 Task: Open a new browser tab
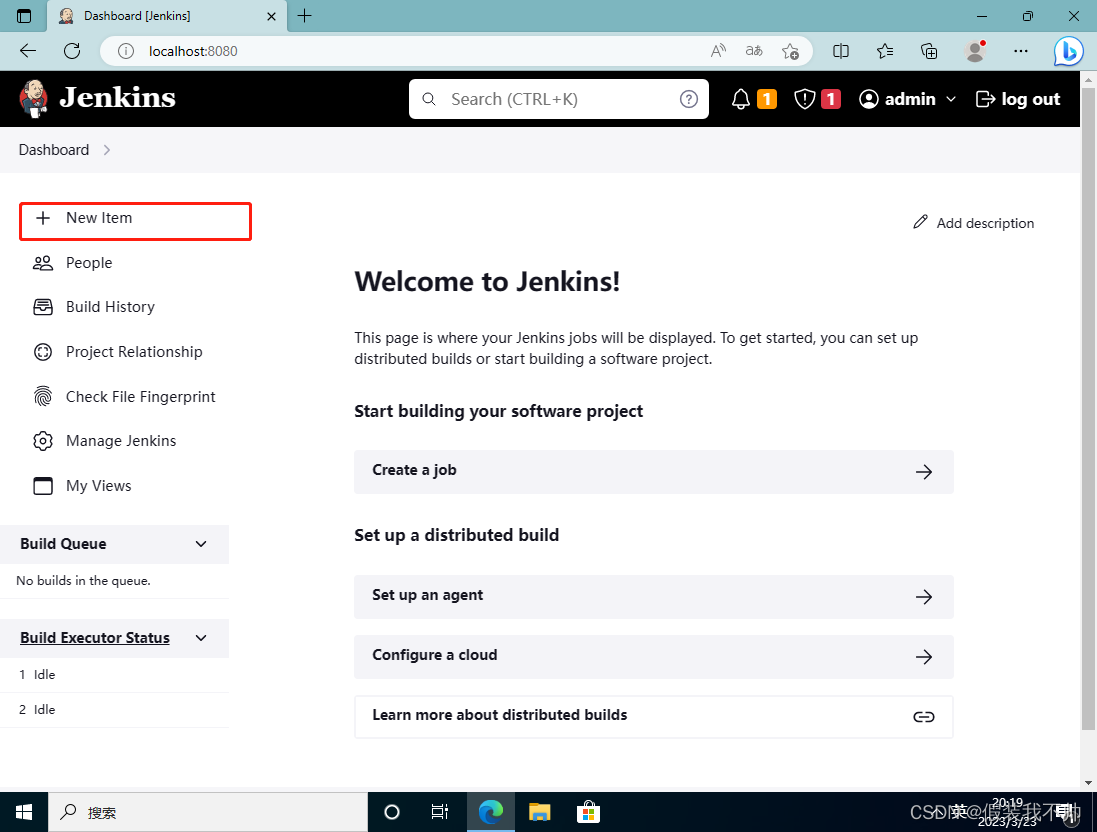(x=304, y=15)
